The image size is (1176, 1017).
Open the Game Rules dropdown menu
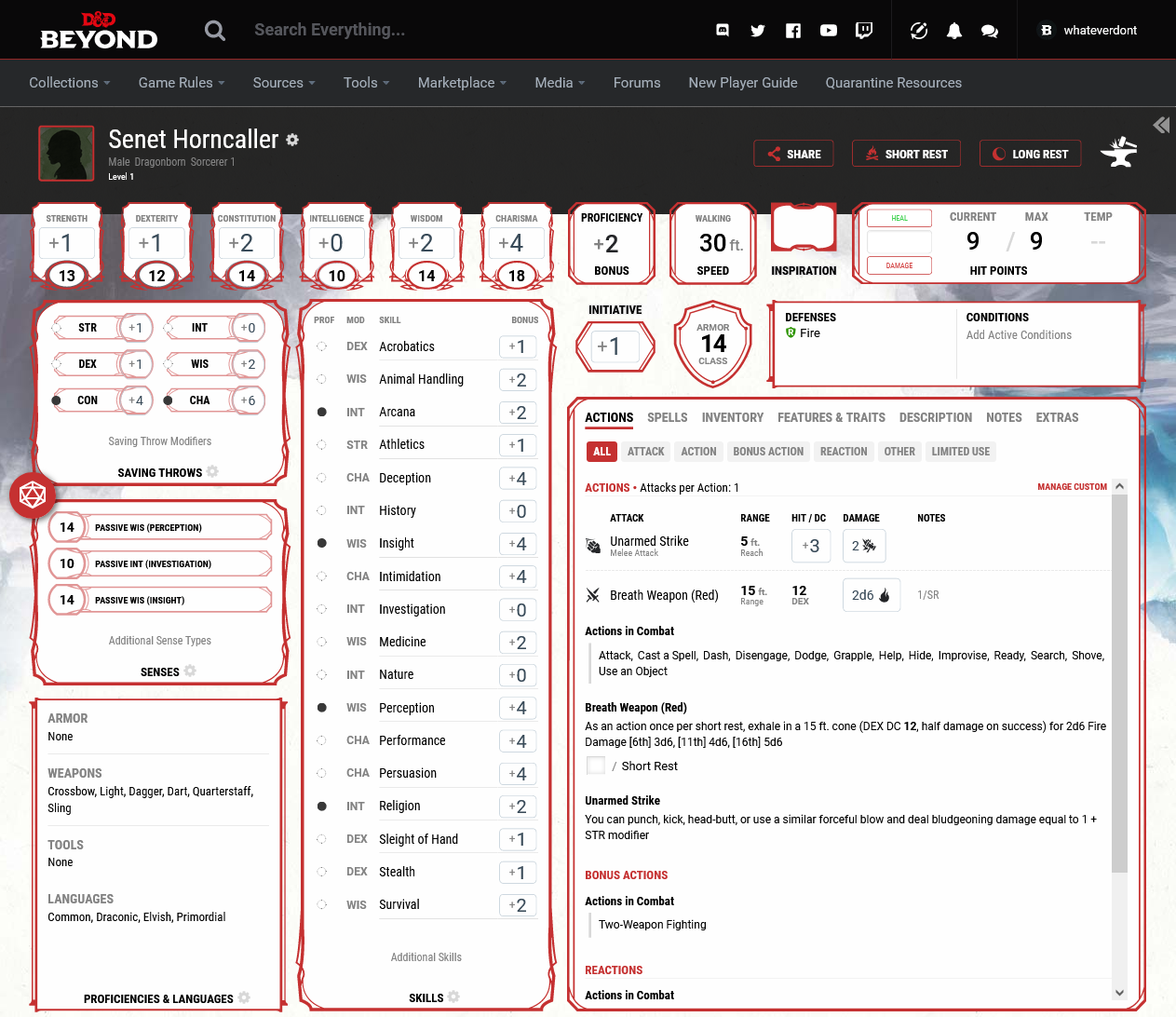click(x=182, y=83)
